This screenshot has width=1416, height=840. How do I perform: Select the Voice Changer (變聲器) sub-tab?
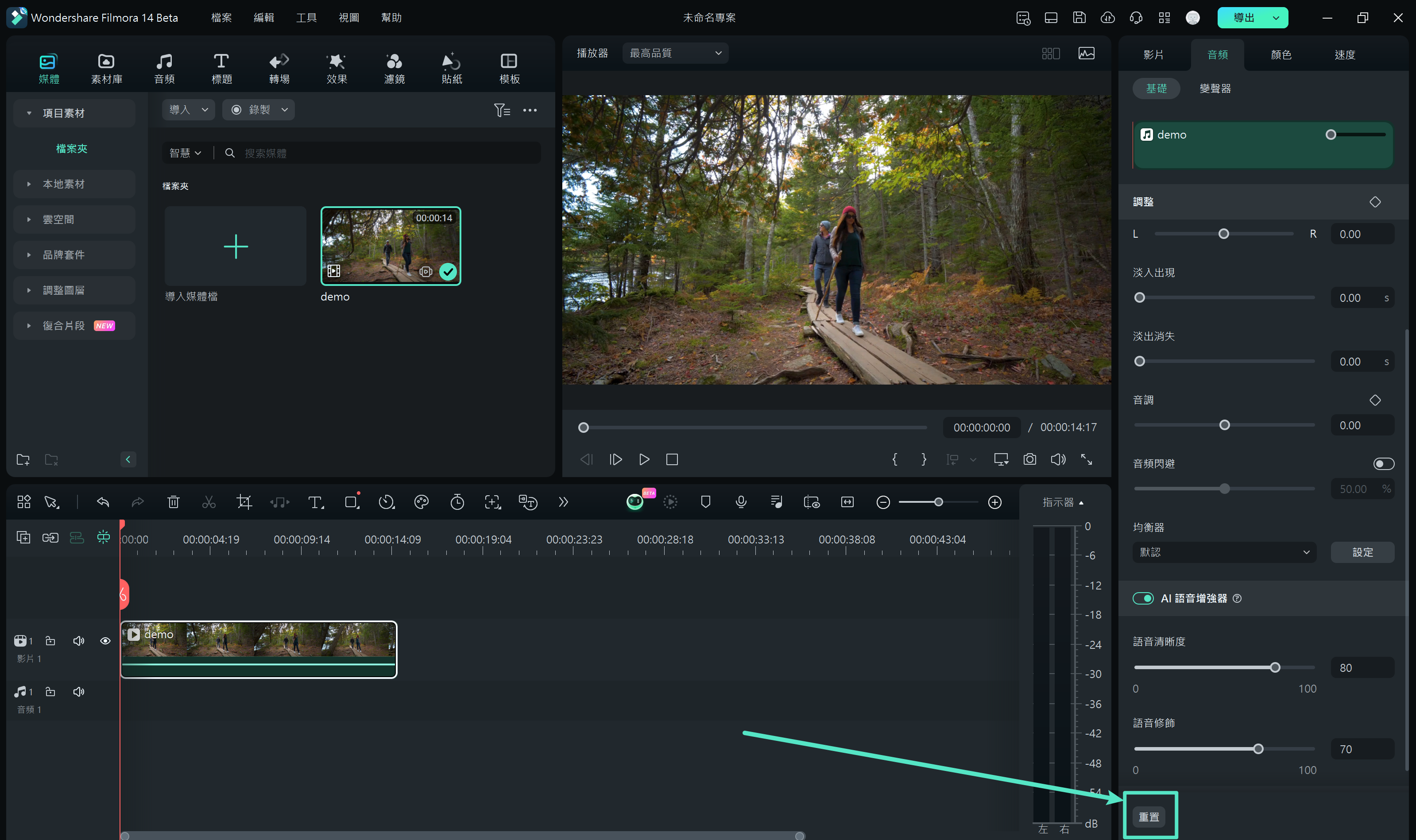pos(1215,89)
